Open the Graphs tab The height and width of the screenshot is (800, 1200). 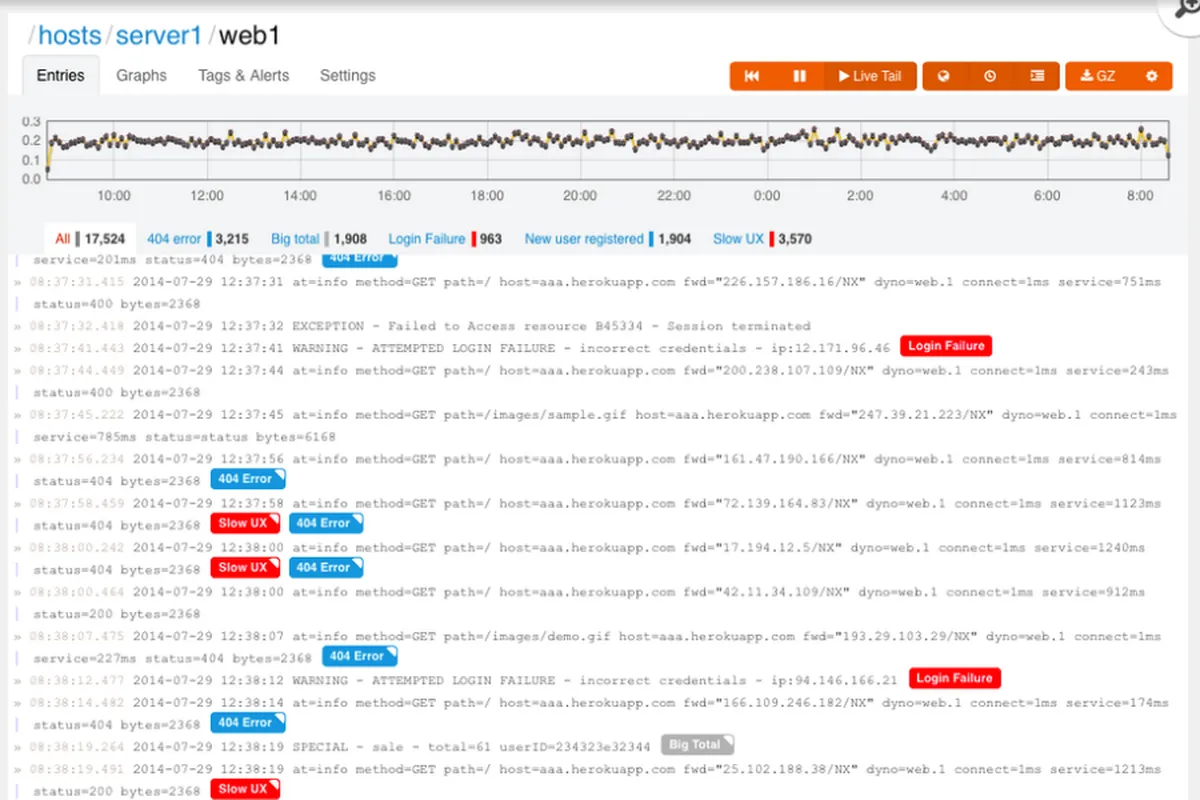coord(141,75)
